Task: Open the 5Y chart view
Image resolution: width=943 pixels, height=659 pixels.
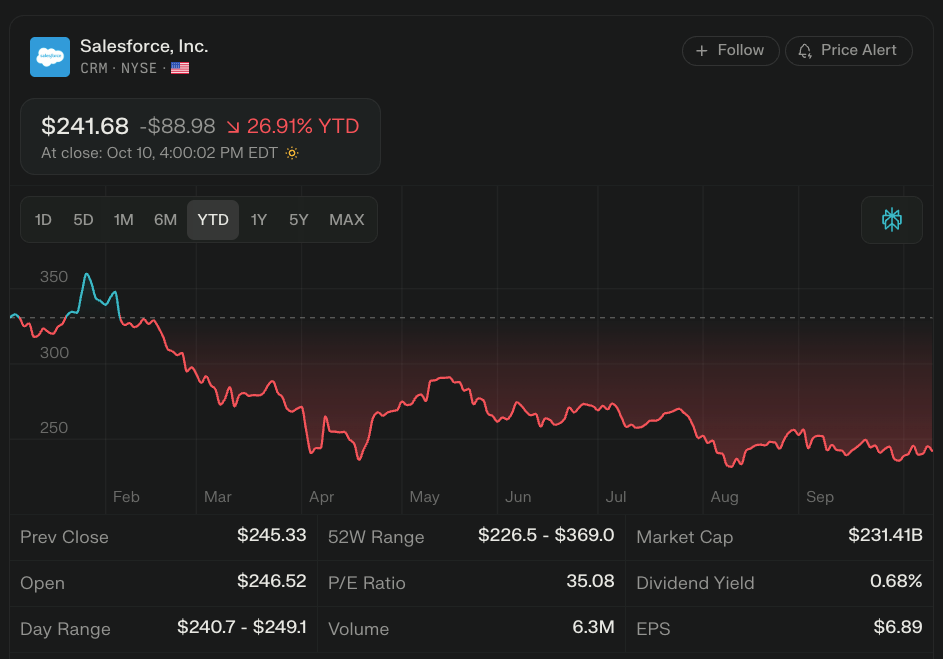Action: pyautogui.click(x=299, y=220)
